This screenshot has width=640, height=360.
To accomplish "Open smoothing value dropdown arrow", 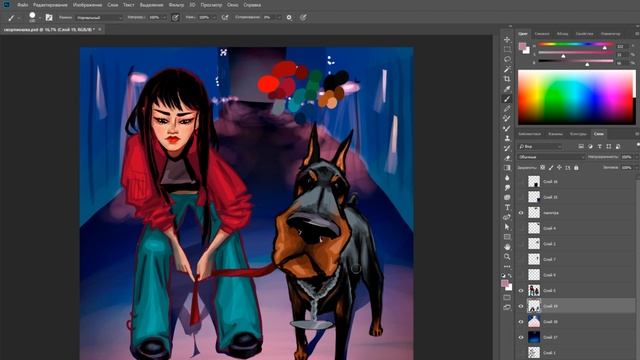I will (279, 18).
